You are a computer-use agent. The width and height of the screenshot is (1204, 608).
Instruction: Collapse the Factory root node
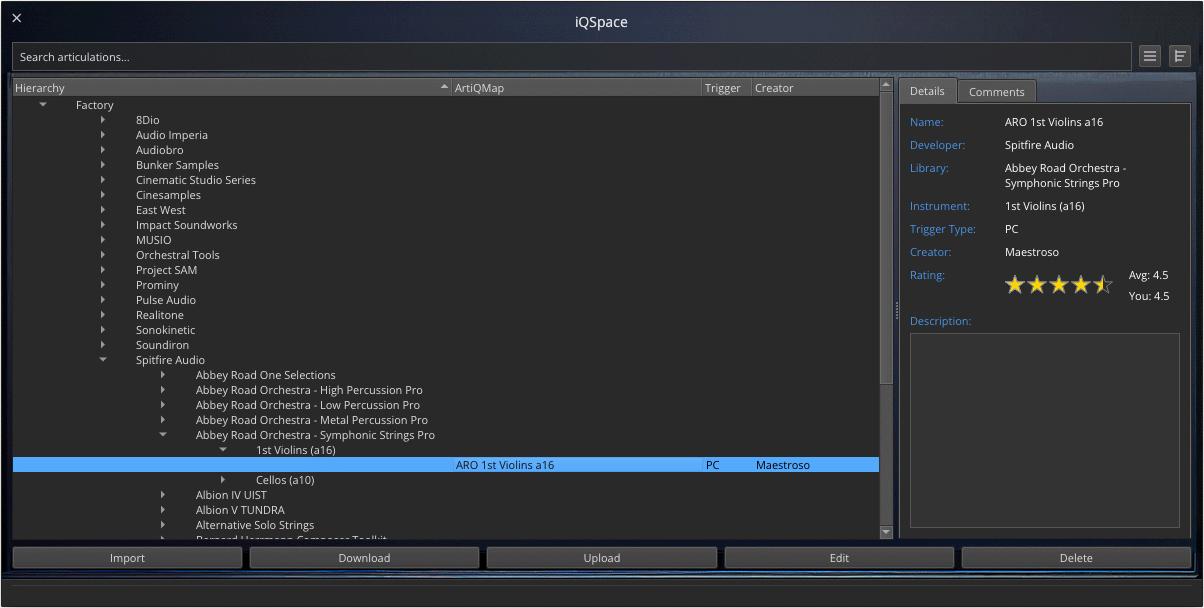click(x=43, y=104)
